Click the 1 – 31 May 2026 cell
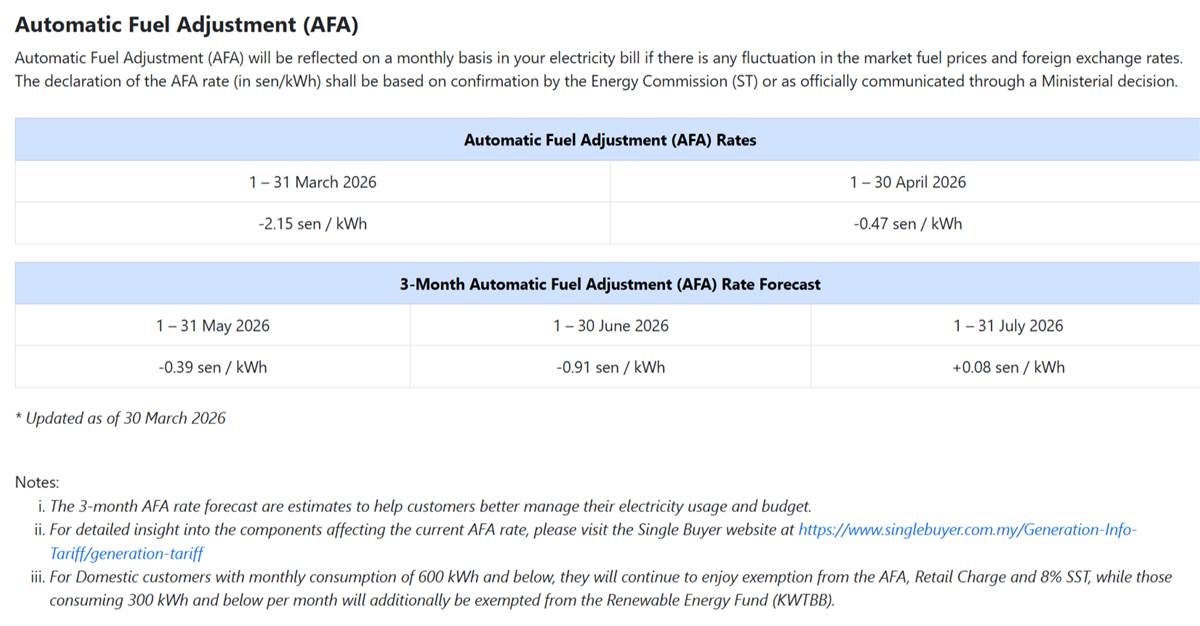1200x626 pixels. (x=212, y=326)
